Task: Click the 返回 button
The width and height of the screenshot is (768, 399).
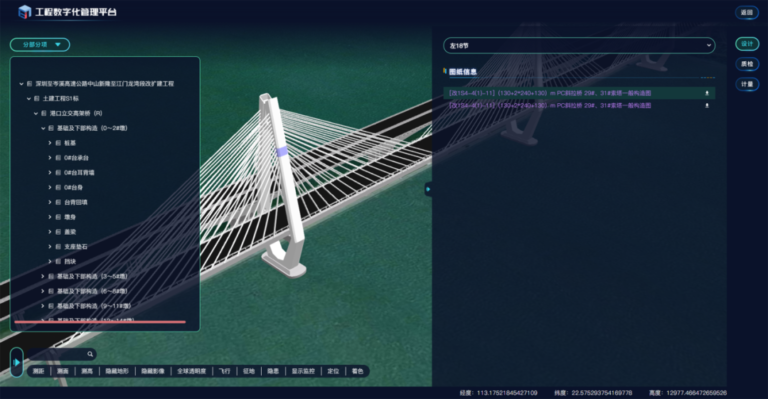Action: (746, 12)
